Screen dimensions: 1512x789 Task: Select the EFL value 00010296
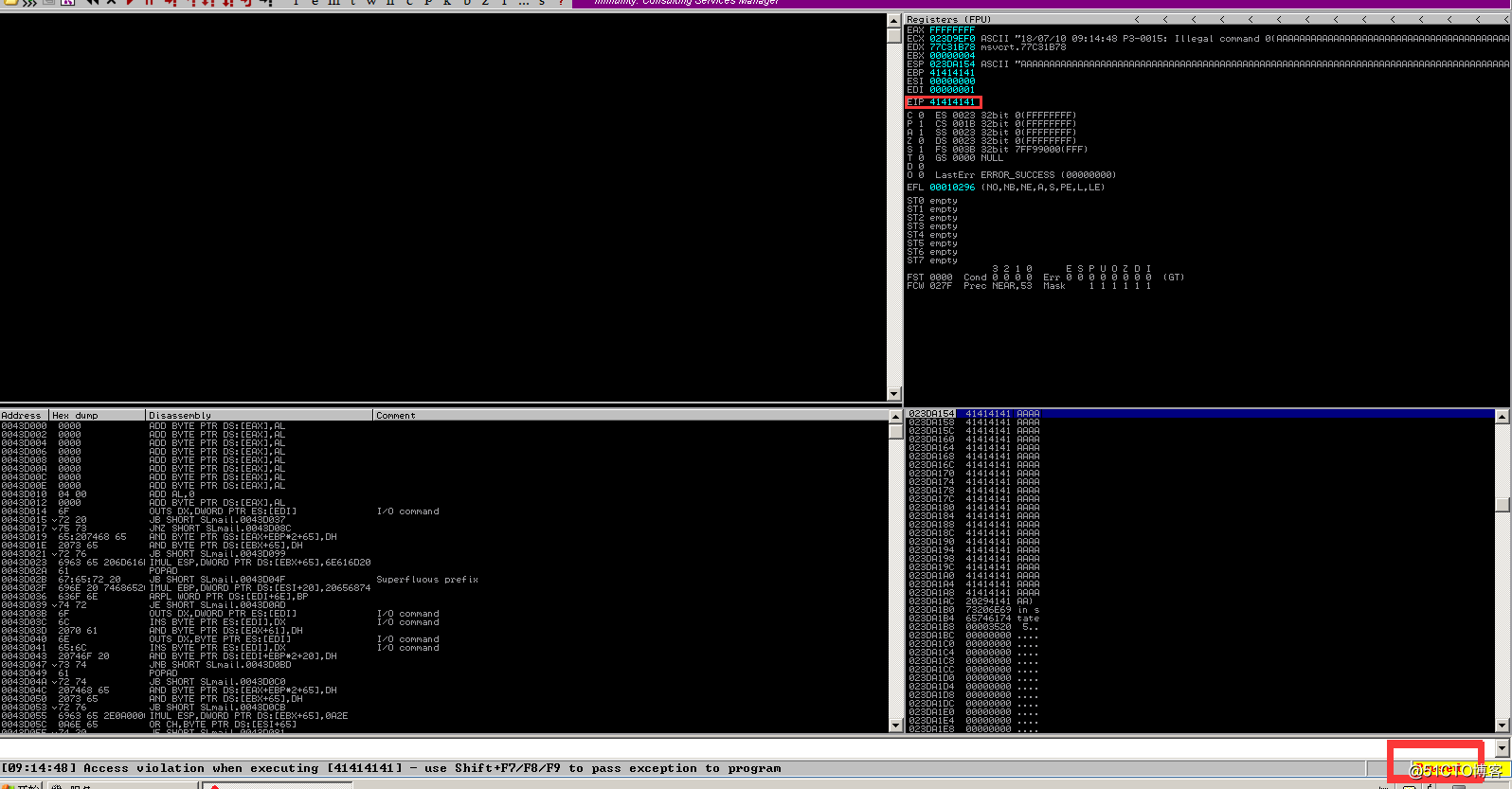952,188
